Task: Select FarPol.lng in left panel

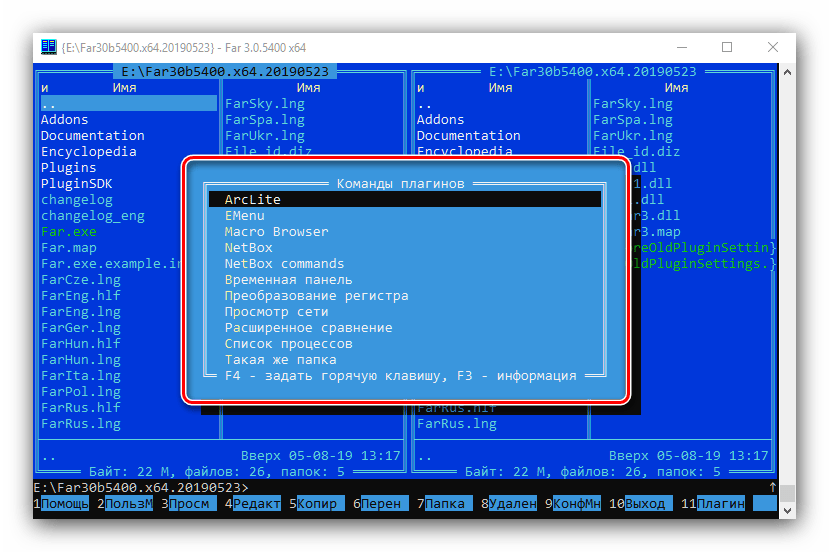Action: pyautogui.click(x=81, y=392)
